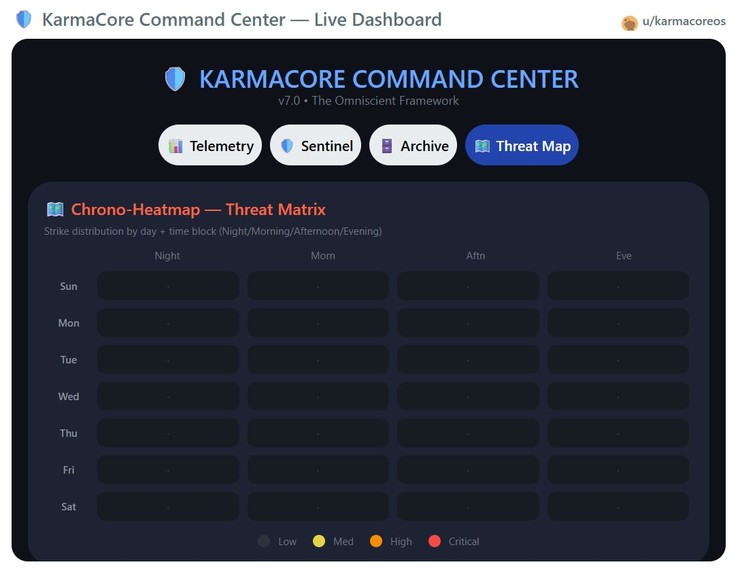
Task: Select the Tue Morn heatmap cell
Action: (318, 359)
